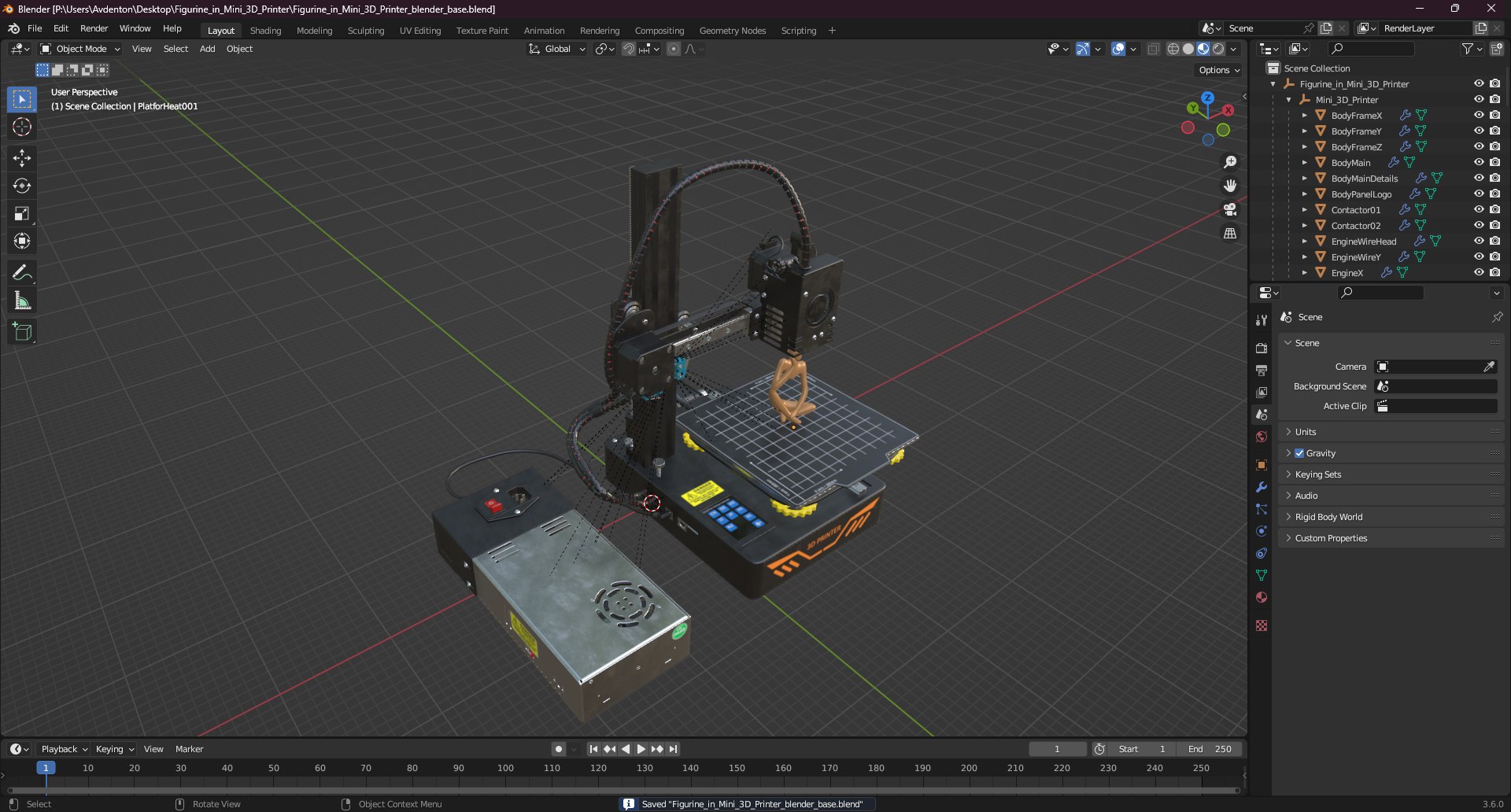Open the Modifier properties wrench tab
This screenshot has height=812, width=1511.
click(1262, 487)
